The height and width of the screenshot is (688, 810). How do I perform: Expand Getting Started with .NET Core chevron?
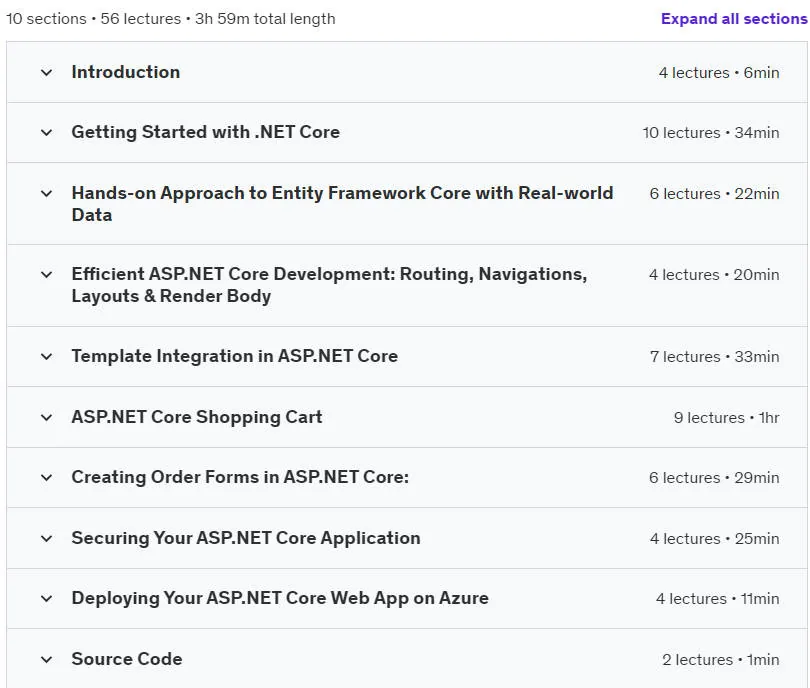pyautogui.click(x=46, y=133)
